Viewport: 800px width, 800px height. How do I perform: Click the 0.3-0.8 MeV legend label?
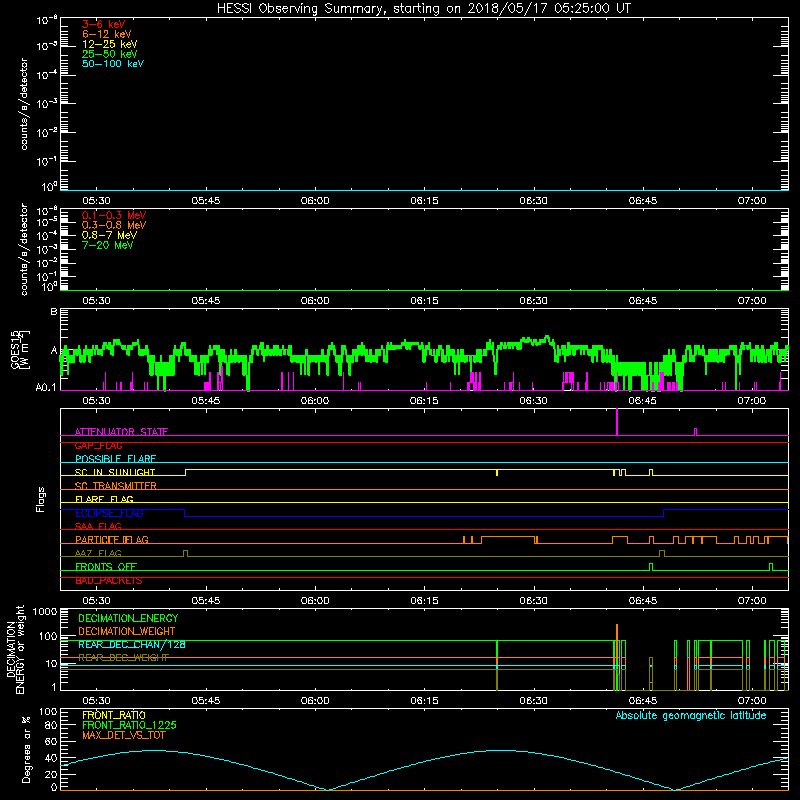pos(114,225)
